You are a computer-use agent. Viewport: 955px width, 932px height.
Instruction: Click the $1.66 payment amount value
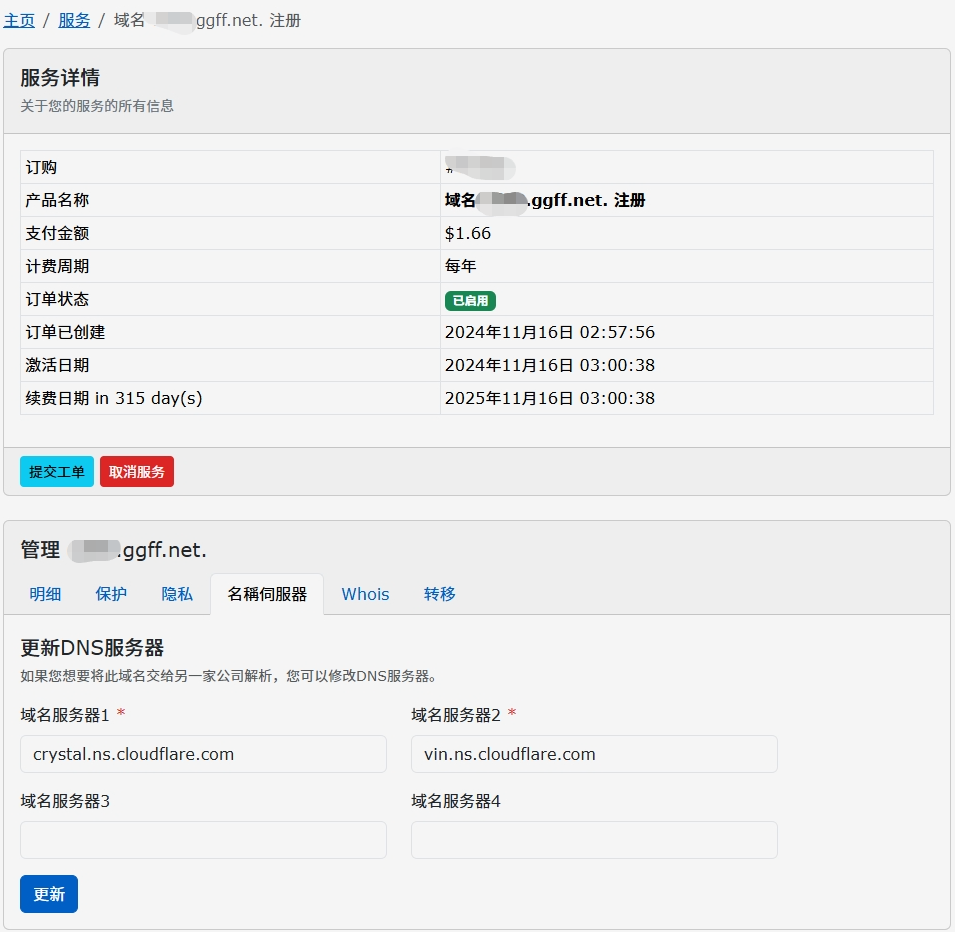pyautogui.click(x=468, y=233)
